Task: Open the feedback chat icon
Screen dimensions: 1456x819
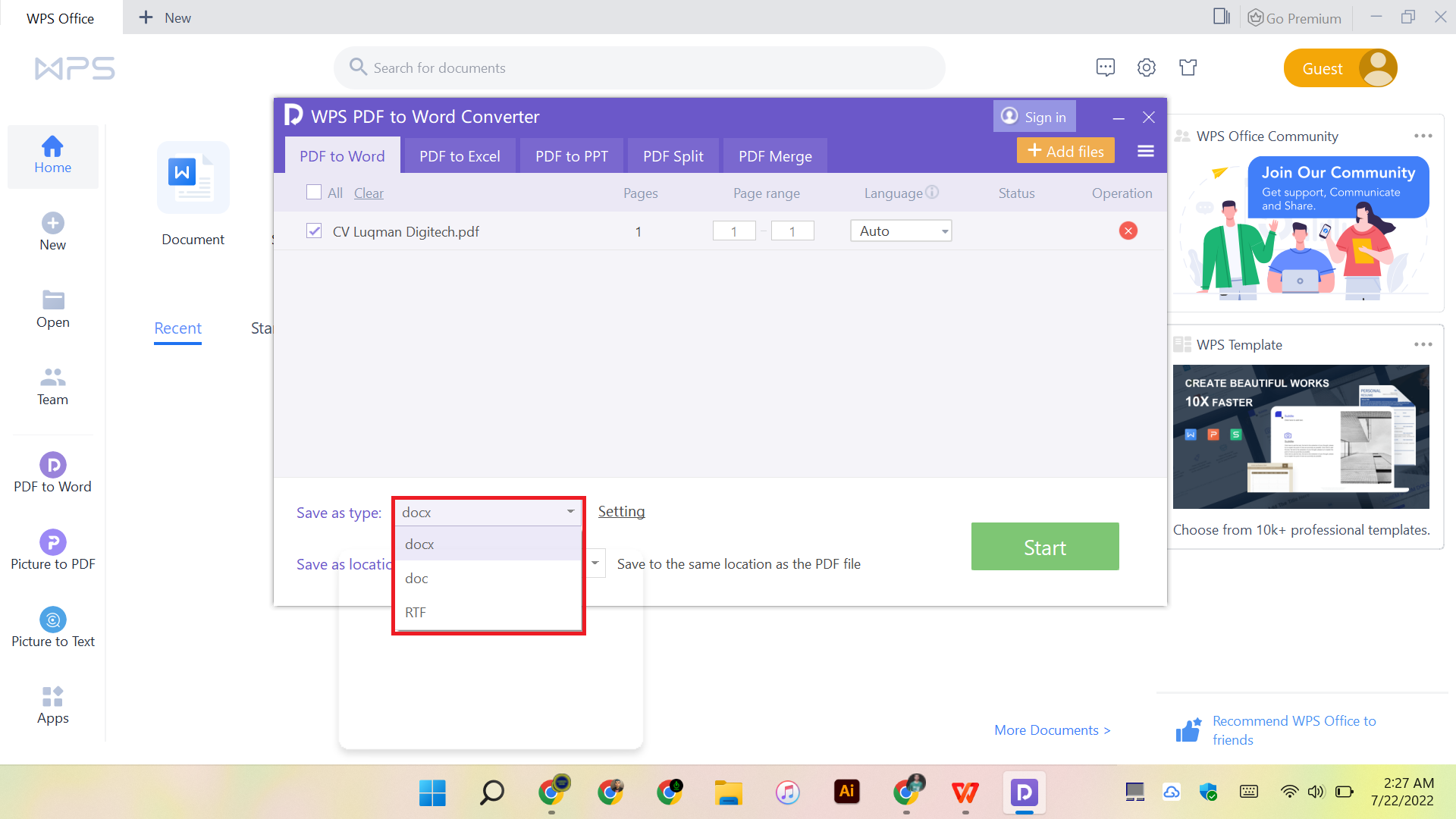Action: 1106,67
